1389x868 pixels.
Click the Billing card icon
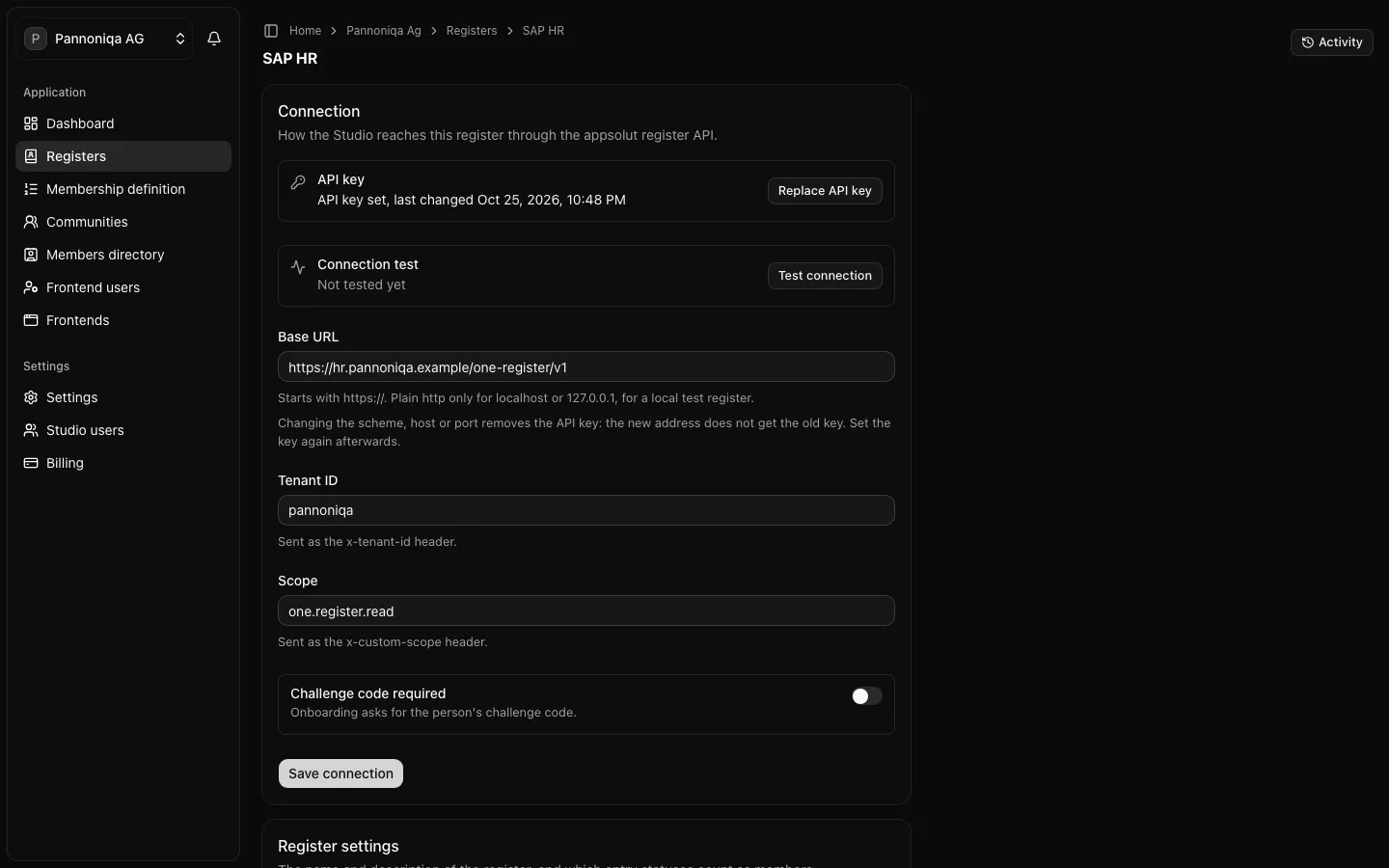coord(31,463)
